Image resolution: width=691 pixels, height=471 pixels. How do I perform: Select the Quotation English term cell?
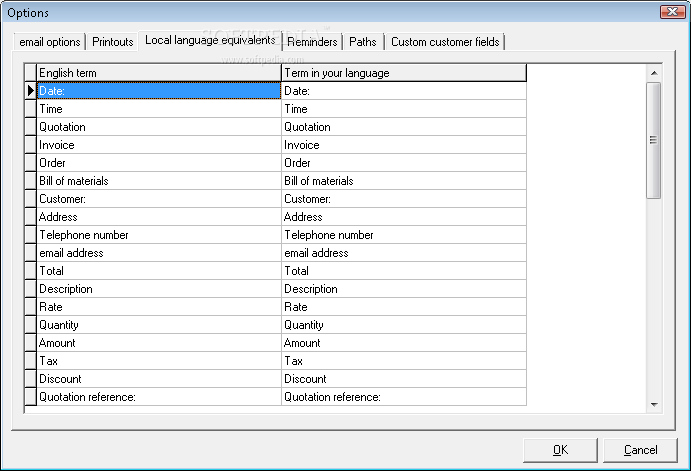tap(159, 127)
